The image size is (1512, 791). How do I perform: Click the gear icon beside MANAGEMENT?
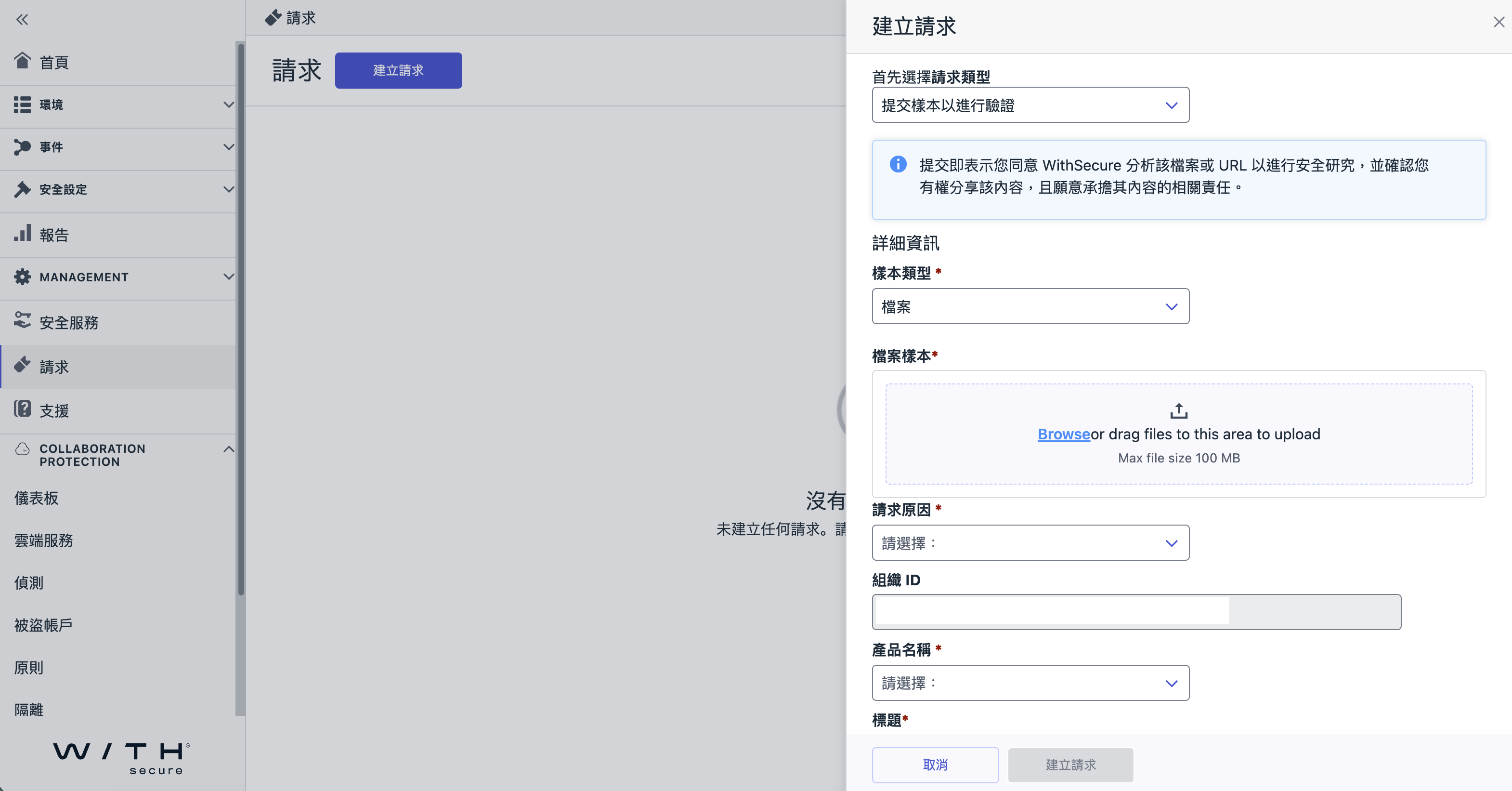click(22, 277)
